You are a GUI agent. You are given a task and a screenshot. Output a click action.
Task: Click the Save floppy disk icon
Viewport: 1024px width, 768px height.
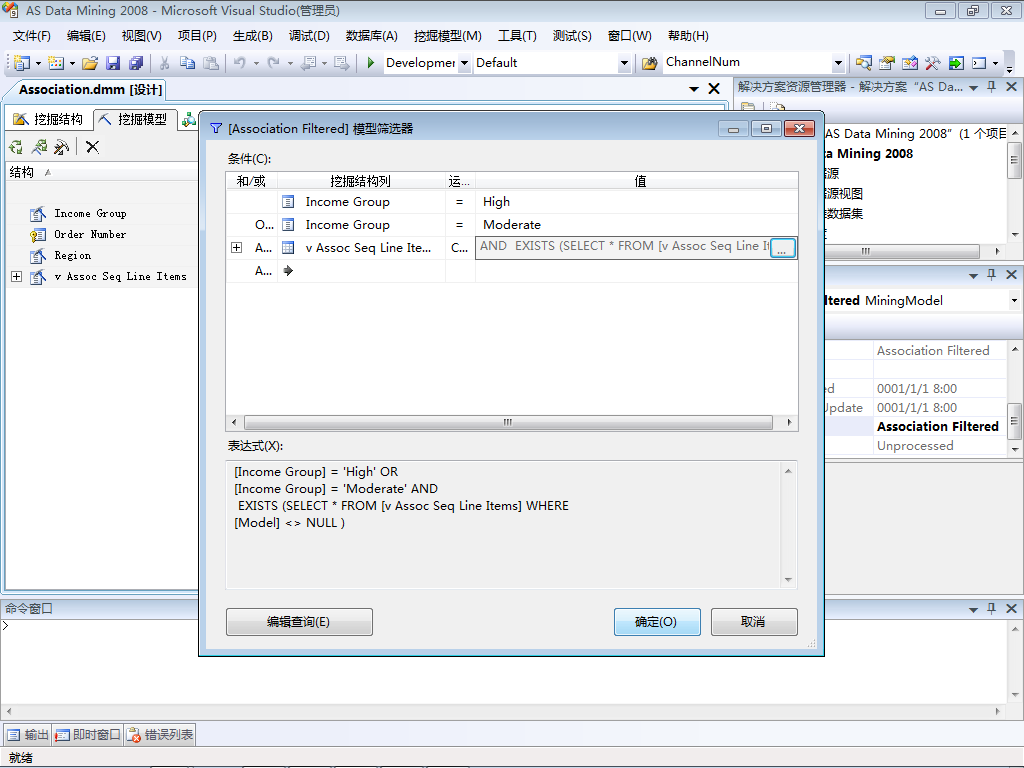click(x=113, y=63)
